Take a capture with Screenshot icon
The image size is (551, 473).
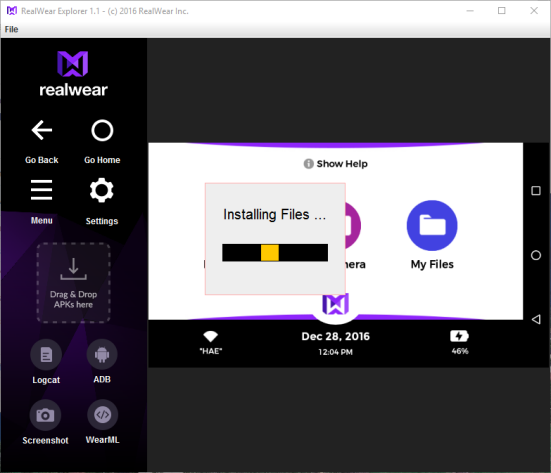(x=45, y=415)
